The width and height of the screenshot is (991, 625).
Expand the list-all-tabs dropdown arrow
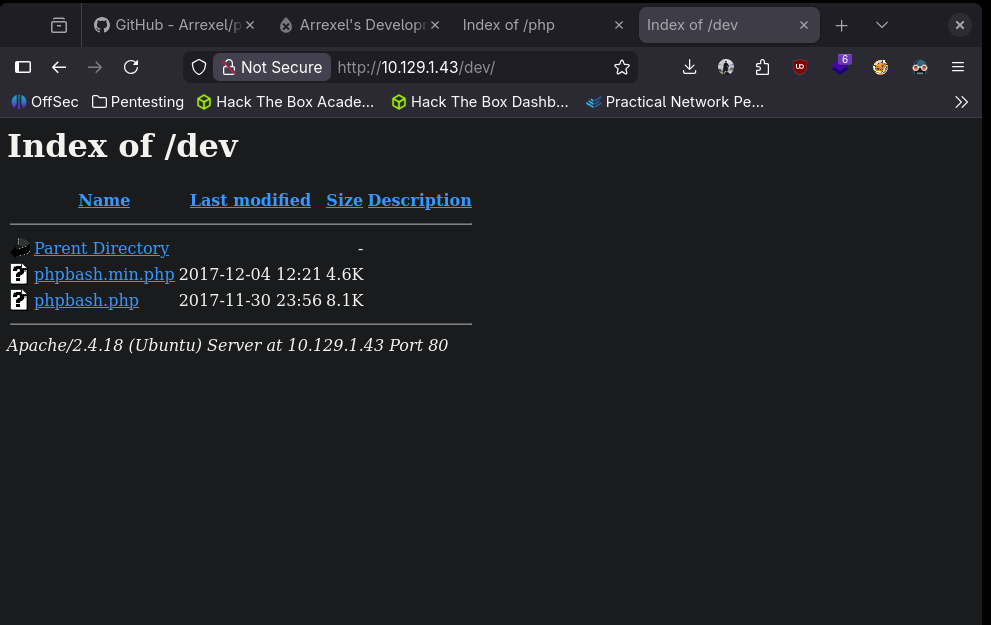881,25
